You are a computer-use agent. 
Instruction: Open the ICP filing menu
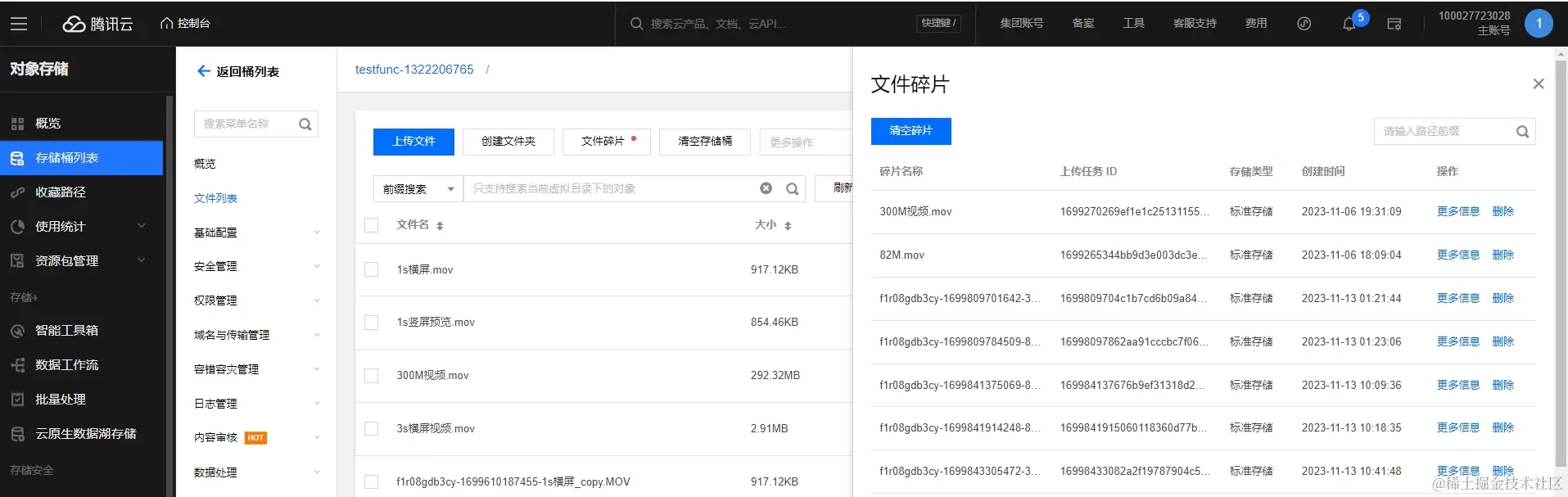pyautogui.click(x=1082, y=24)
